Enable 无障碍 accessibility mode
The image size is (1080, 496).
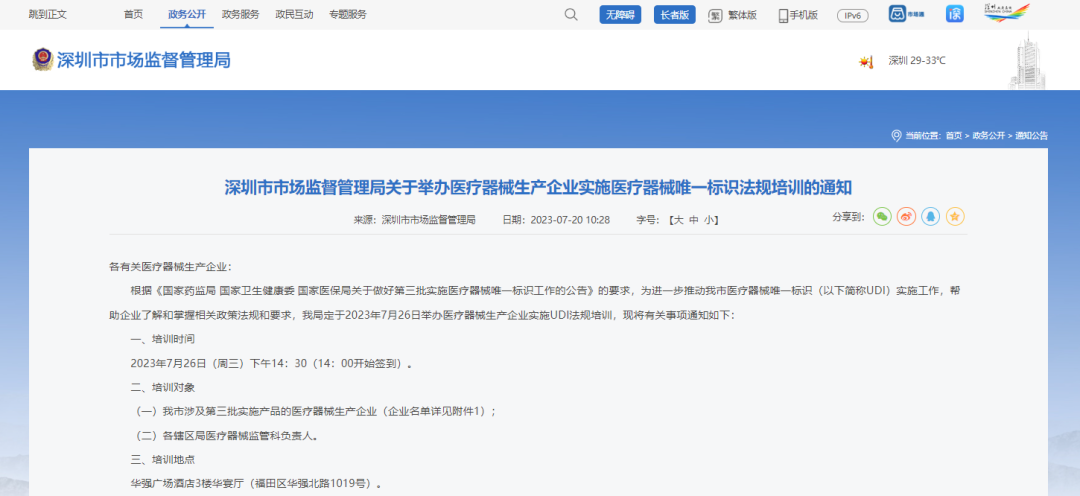620,15
